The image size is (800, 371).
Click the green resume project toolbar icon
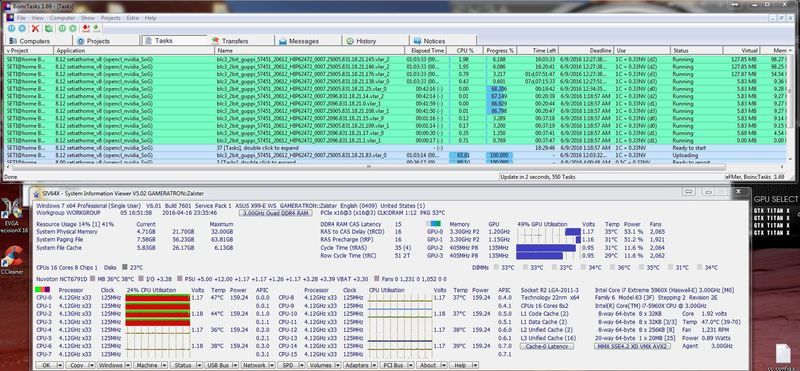[x=73, y=29]
